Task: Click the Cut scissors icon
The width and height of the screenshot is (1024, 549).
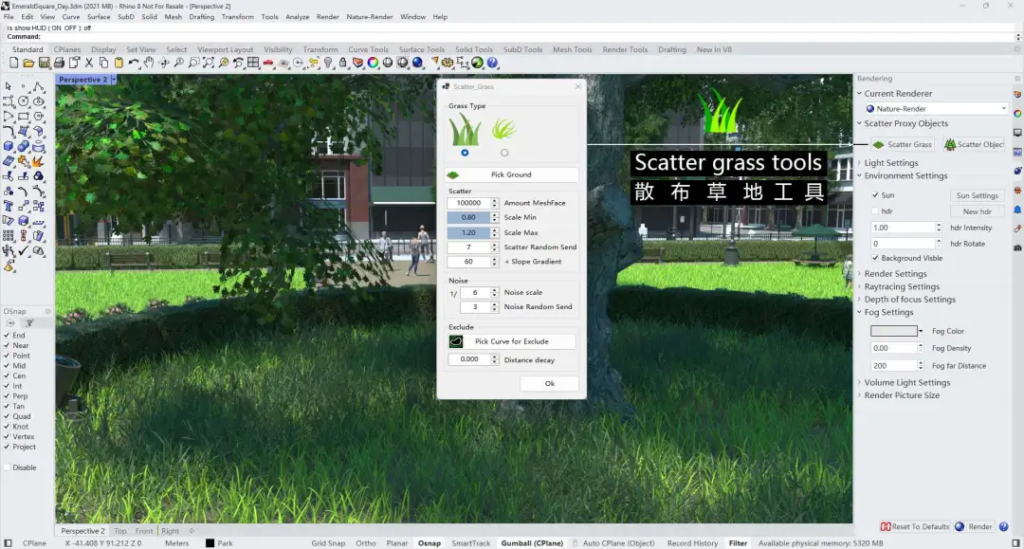Action: 89,63
